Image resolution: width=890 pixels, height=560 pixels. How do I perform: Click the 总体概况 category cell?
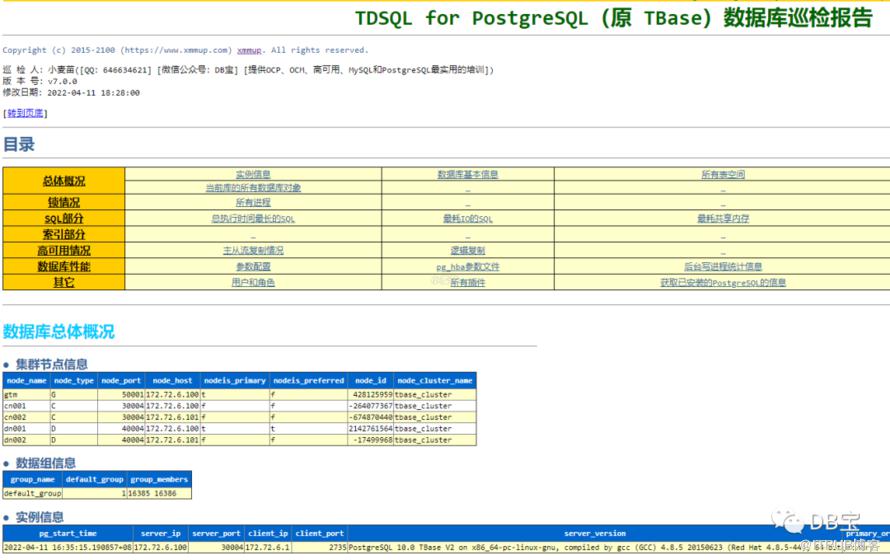[x=63, y=181]
